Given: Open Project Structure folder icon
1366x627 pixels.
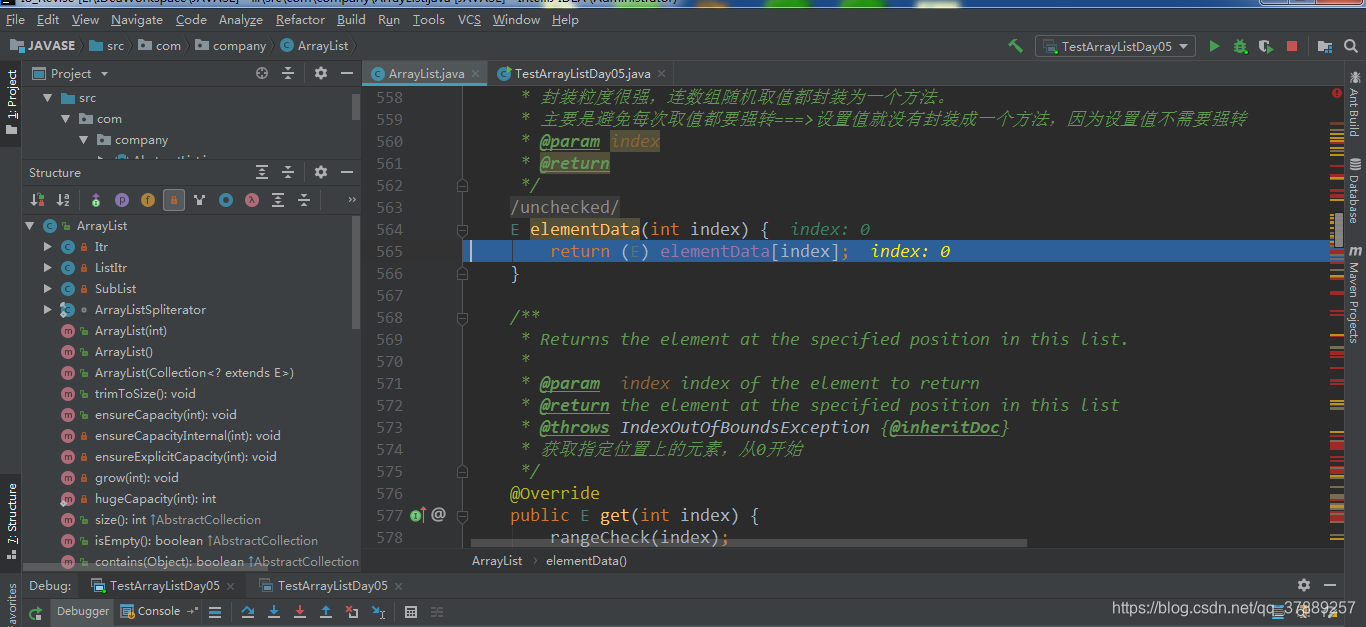Looking at the screenshot, I should pyautogui.click(x=1325, y=46).
